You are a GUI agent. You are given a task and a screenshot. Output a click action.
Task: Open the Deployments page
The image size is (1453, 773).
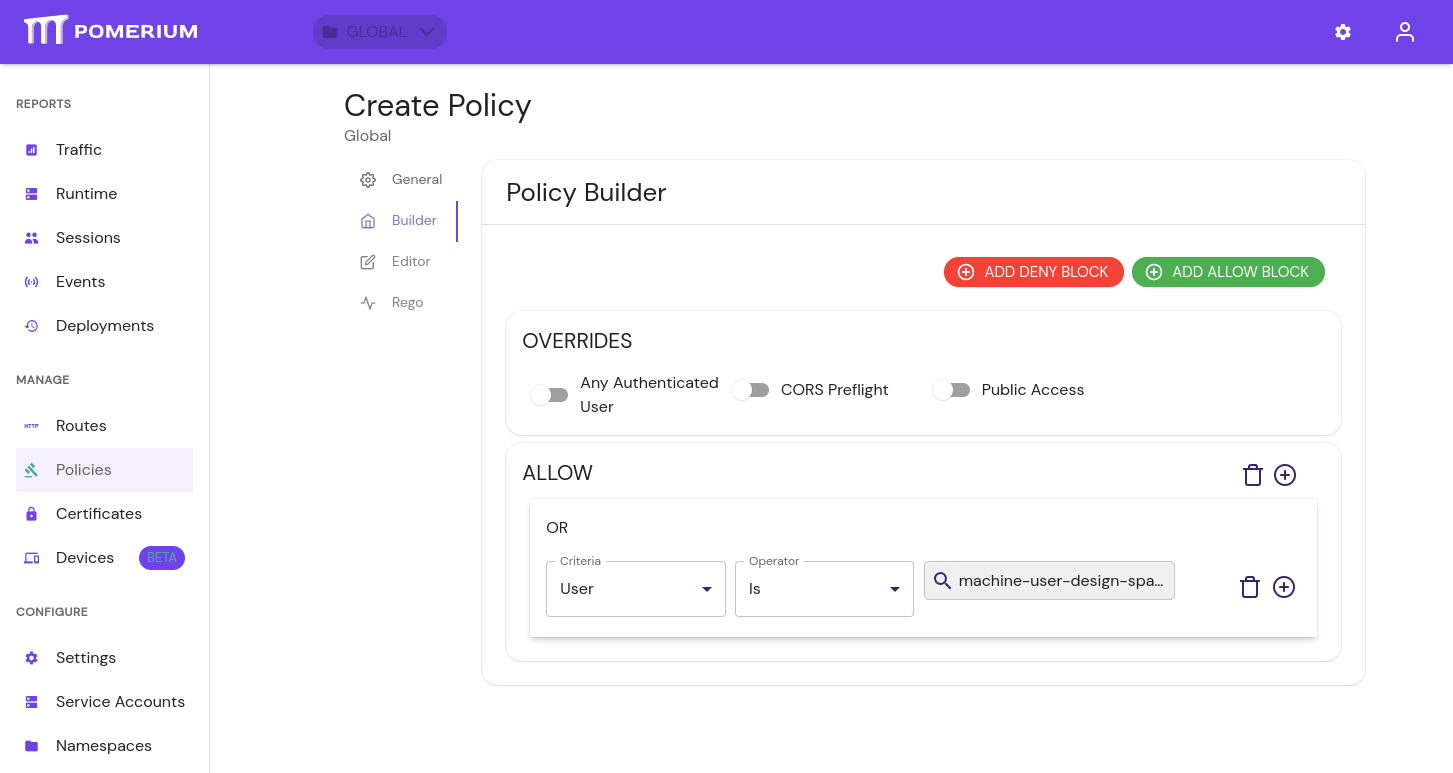(x=105, y=325)
